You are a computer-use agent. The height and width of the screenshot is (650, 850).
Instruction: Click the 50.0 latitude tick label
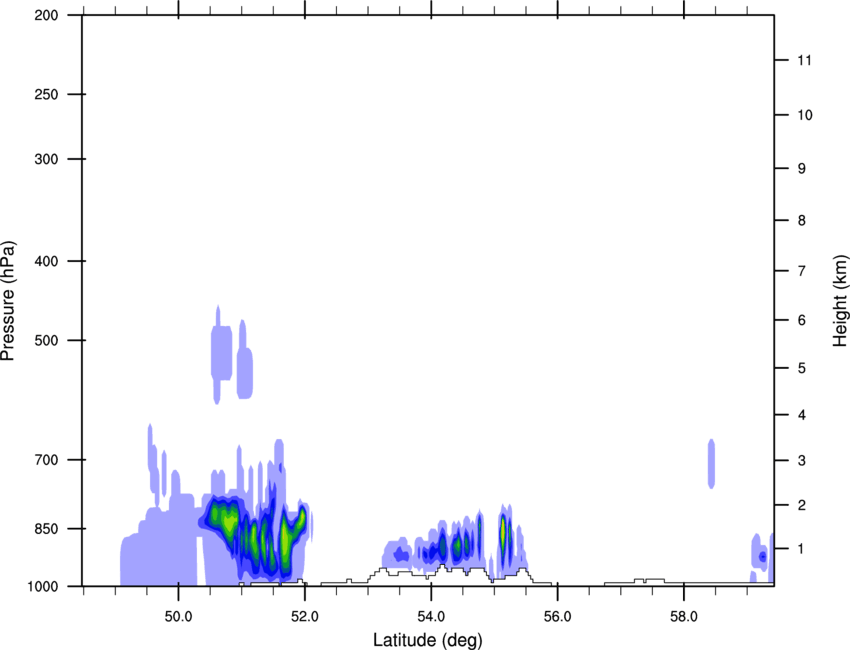(x=178, y=617)
